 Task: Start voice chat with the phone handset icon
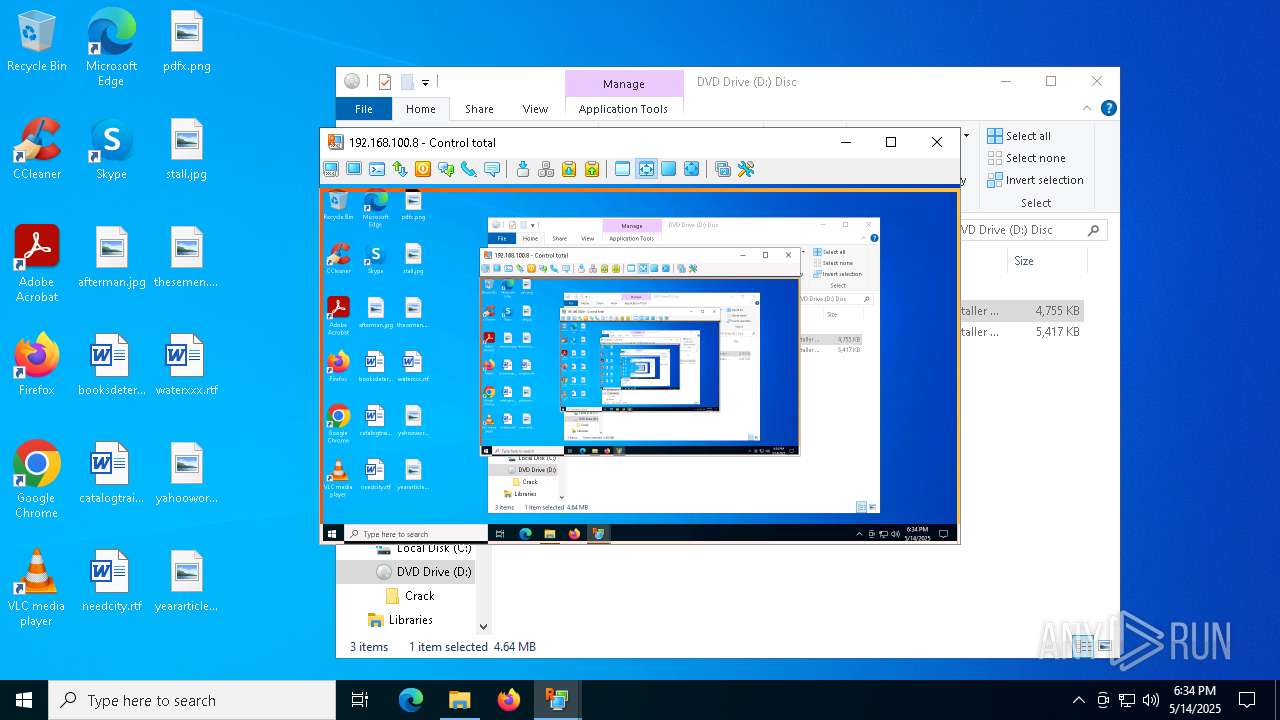click(469, 169)
